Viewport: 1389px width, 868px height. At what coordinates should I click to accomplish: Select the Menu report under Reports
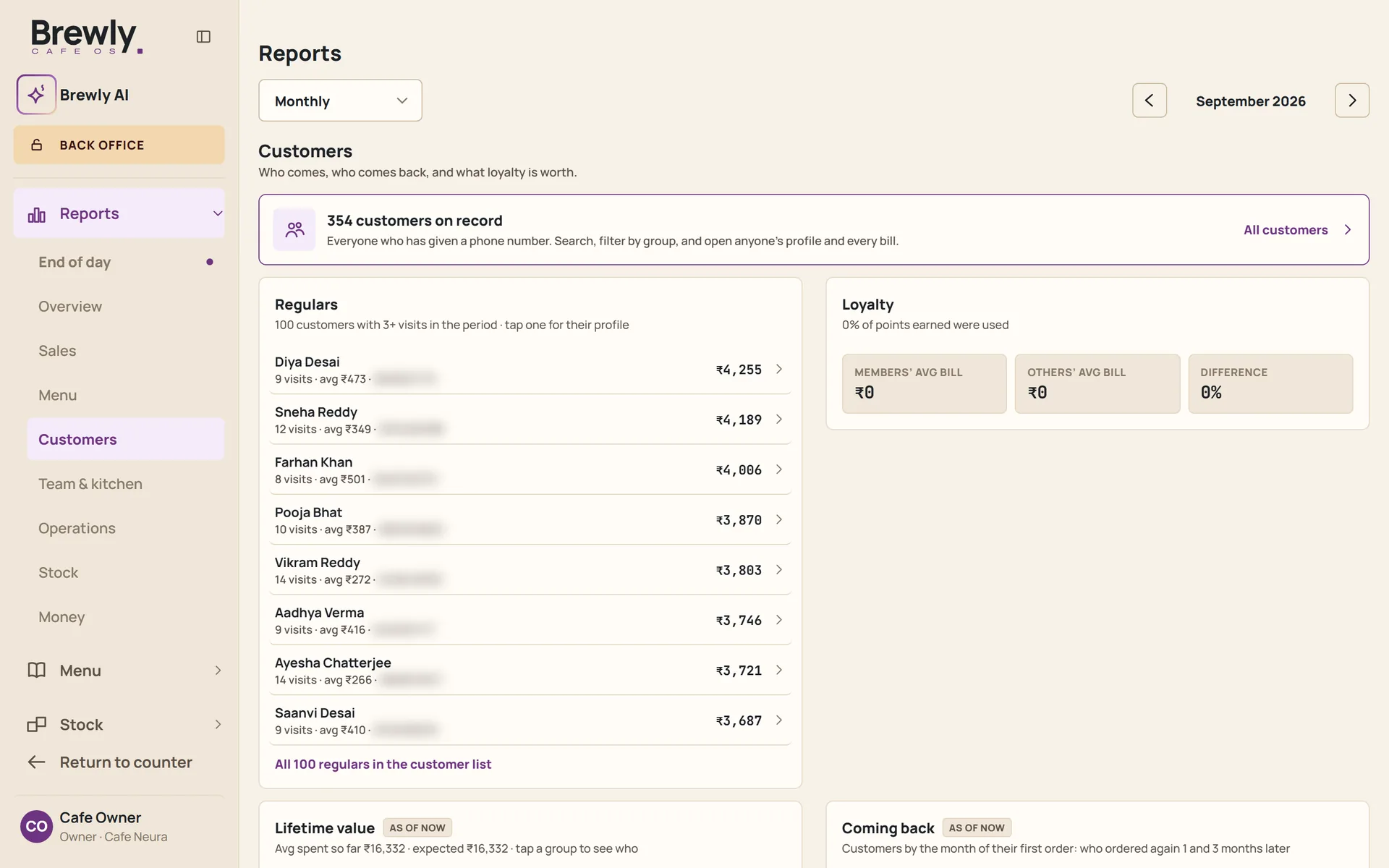[x=126, y=396]
